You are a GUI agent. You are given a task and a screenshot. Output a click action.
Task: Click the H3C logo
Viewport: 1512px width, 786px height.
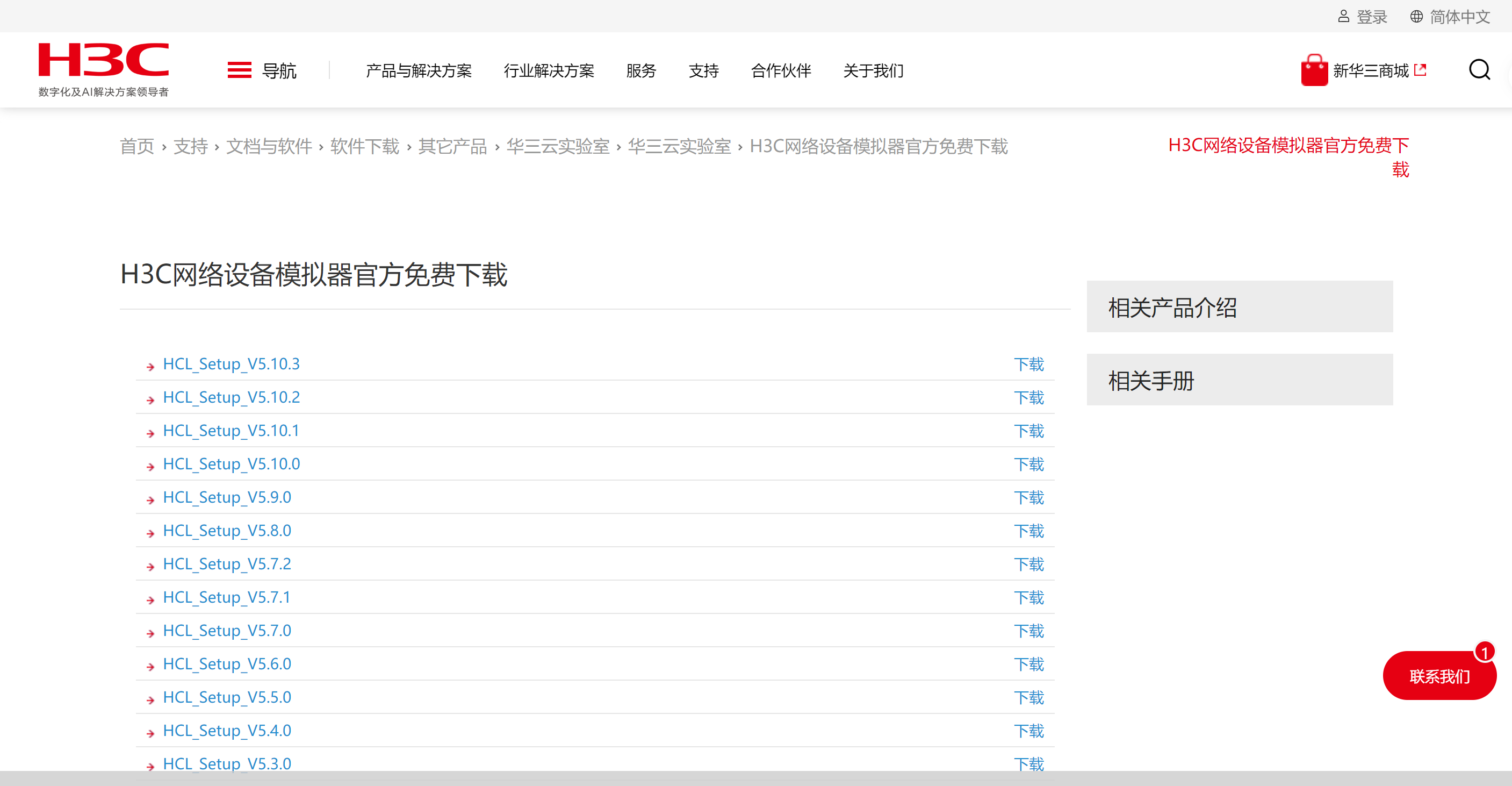point(103,69)
